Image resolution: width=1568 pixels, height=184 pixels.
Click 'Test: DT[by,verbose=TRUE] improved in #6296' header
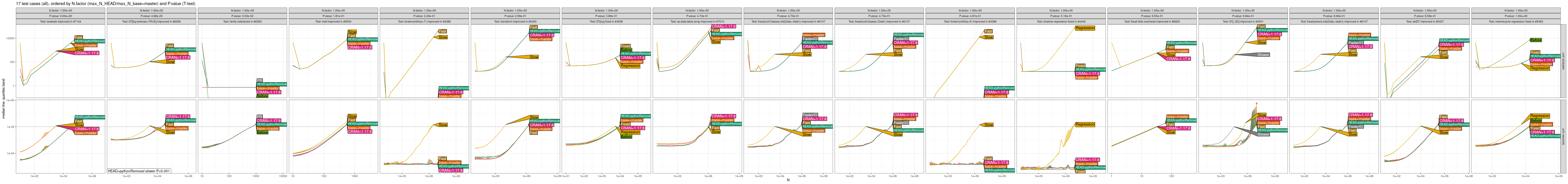coord(151,21)
